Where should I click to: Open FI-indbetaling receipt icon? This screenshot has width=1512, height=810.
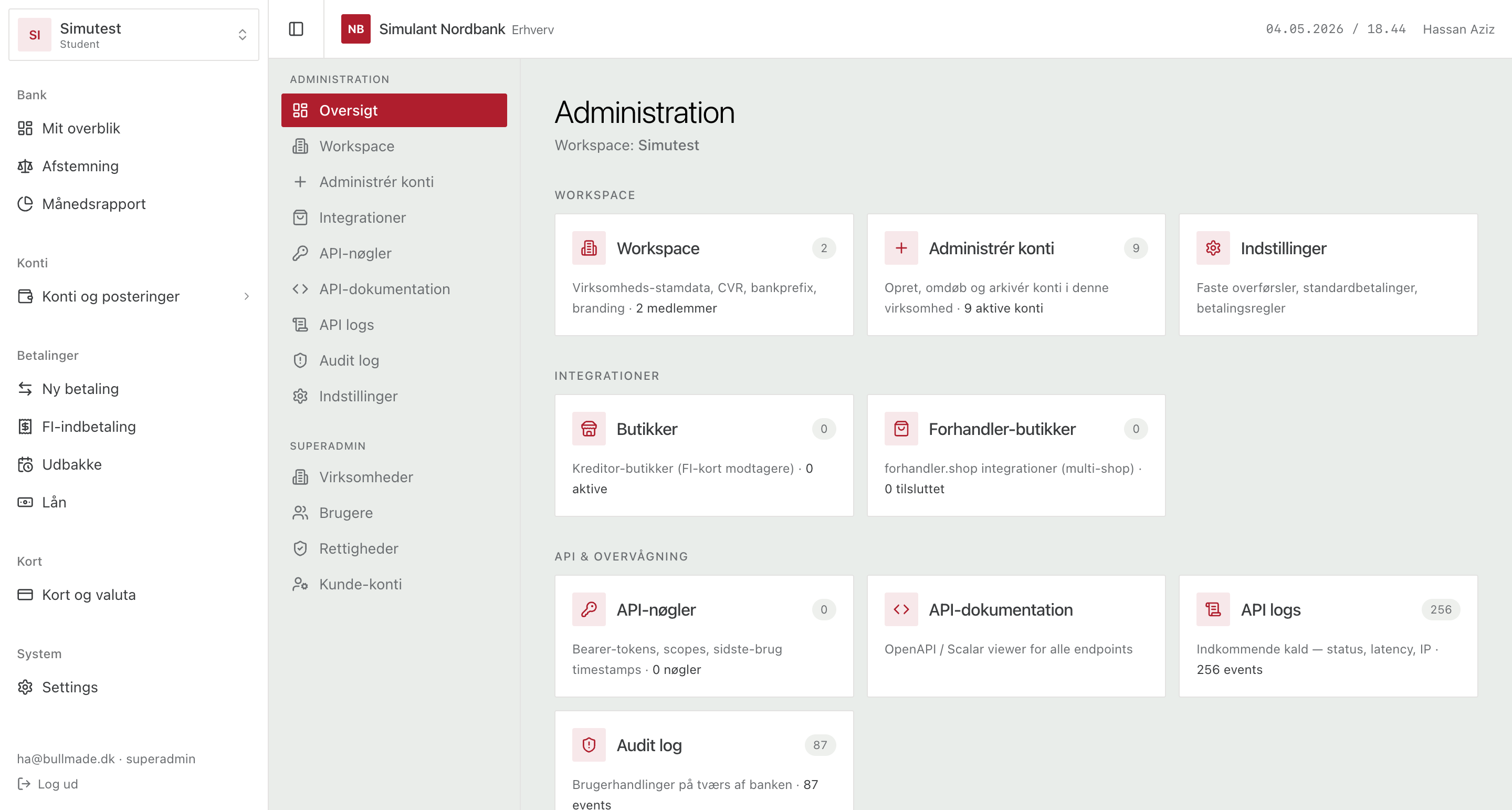(x=25, y=427)
